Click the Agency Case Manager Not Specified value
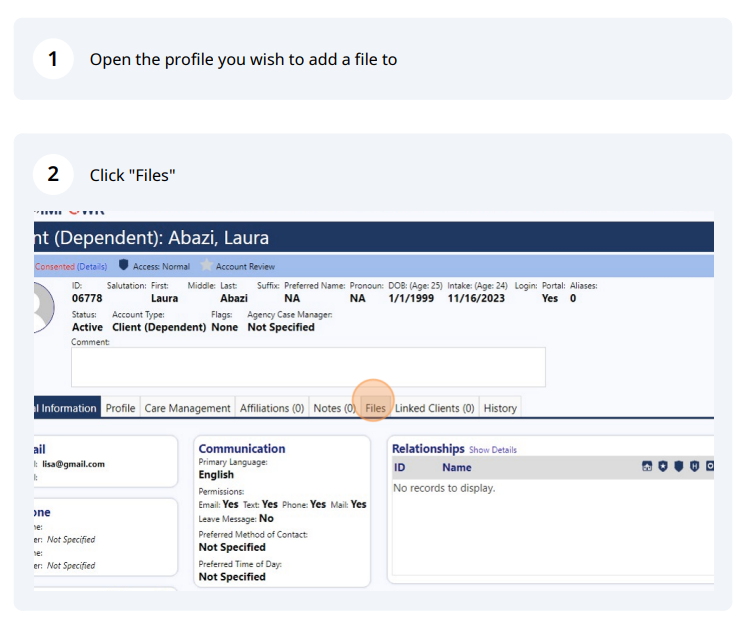The width and height of the screenshot is (743, 627). click(281, 327)
